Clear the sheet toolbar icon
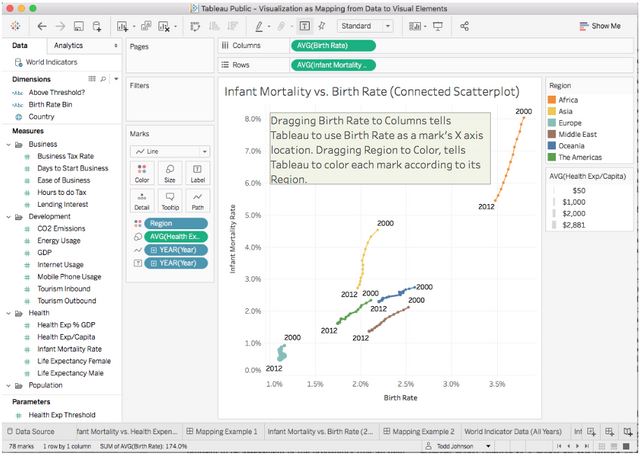Image resolution: width=640 pixels, height=455 pixels. (164, 27)
